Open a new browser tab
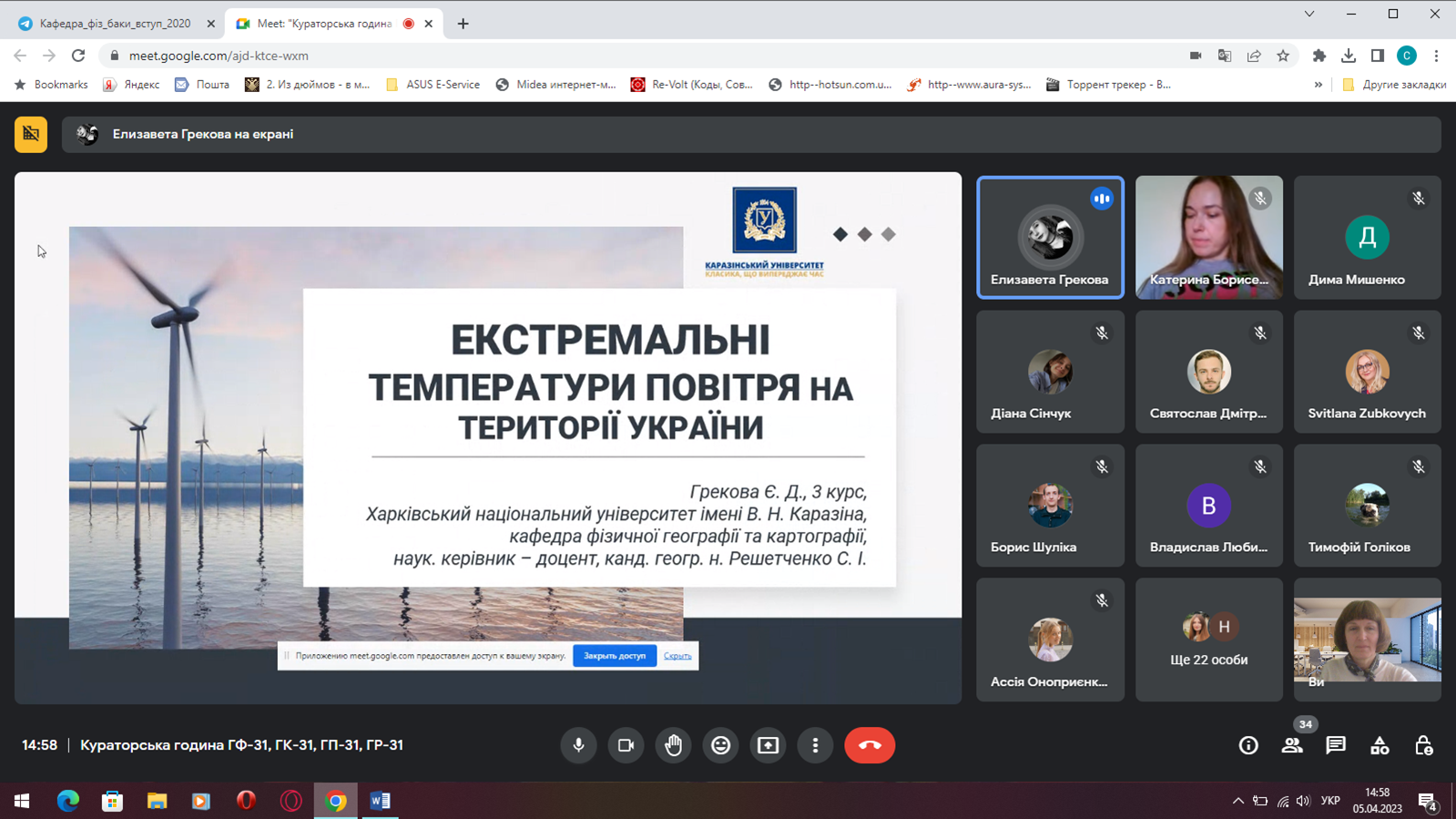Screen dimensions: 1456x819 point(463,24)
